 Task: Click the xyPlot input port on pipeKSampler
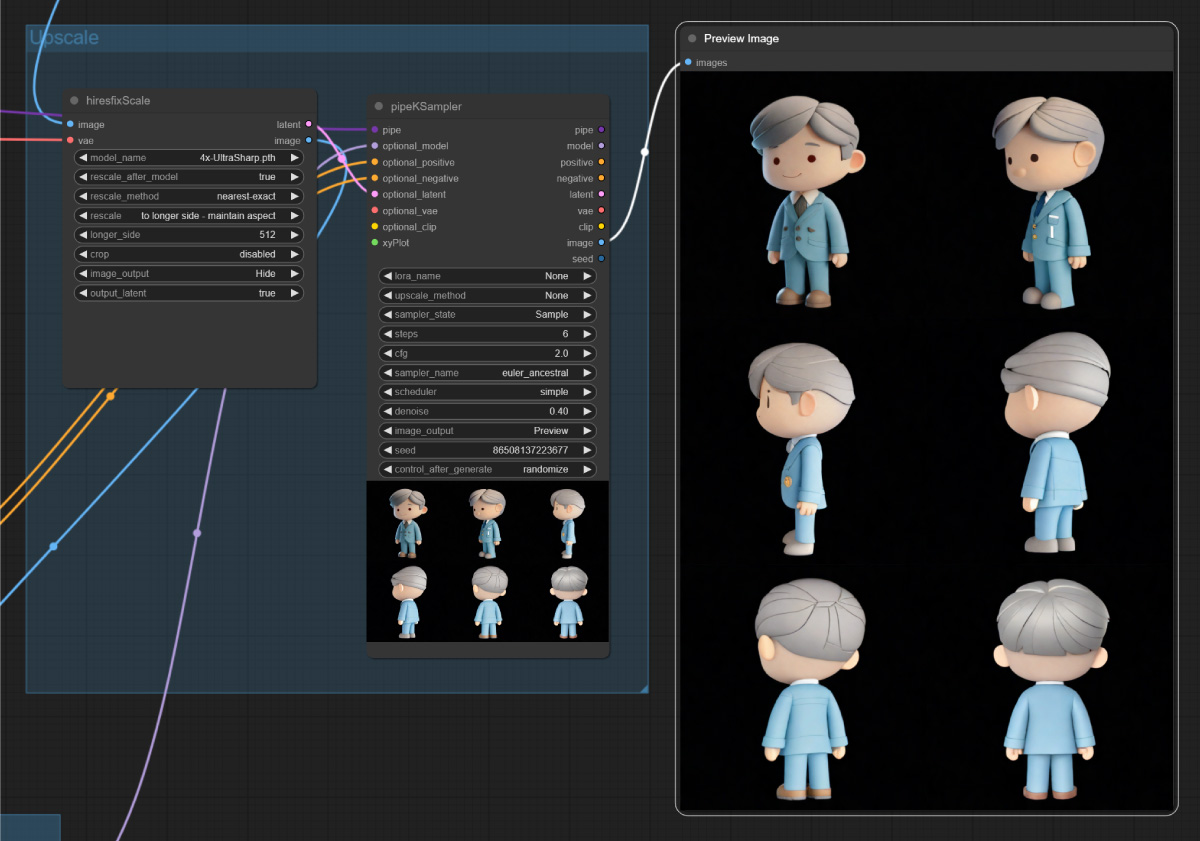tap(375, 243)
